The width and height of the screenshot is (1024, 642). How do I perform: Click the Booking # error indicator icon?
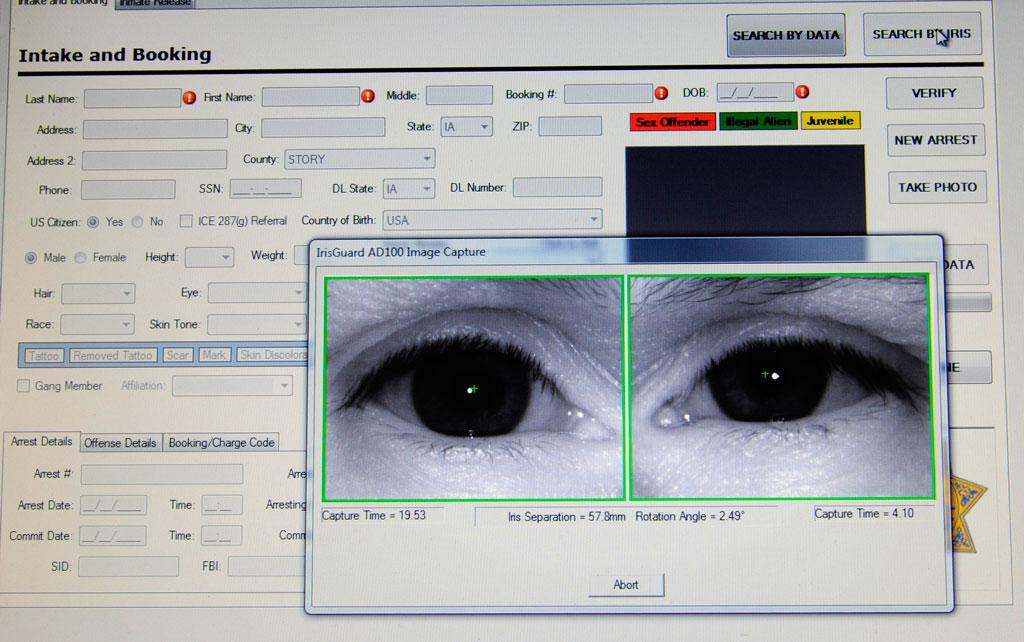click(661, 91)
